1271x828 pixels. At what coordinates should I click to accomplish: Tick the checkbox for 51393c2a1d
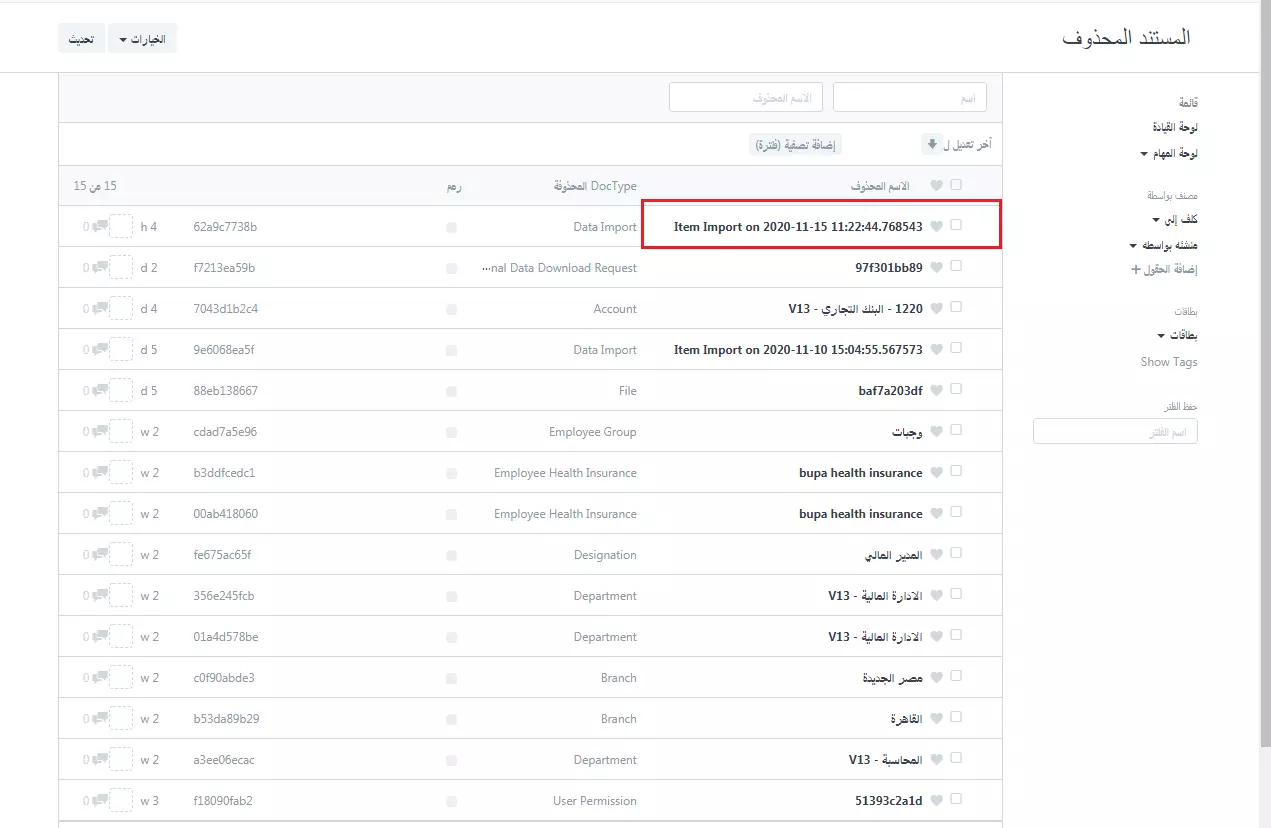[x=956, y=800]
